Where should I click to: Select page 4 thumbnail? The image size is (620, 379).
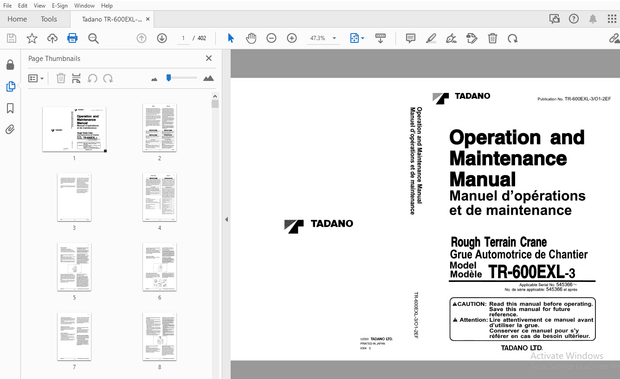159,197
